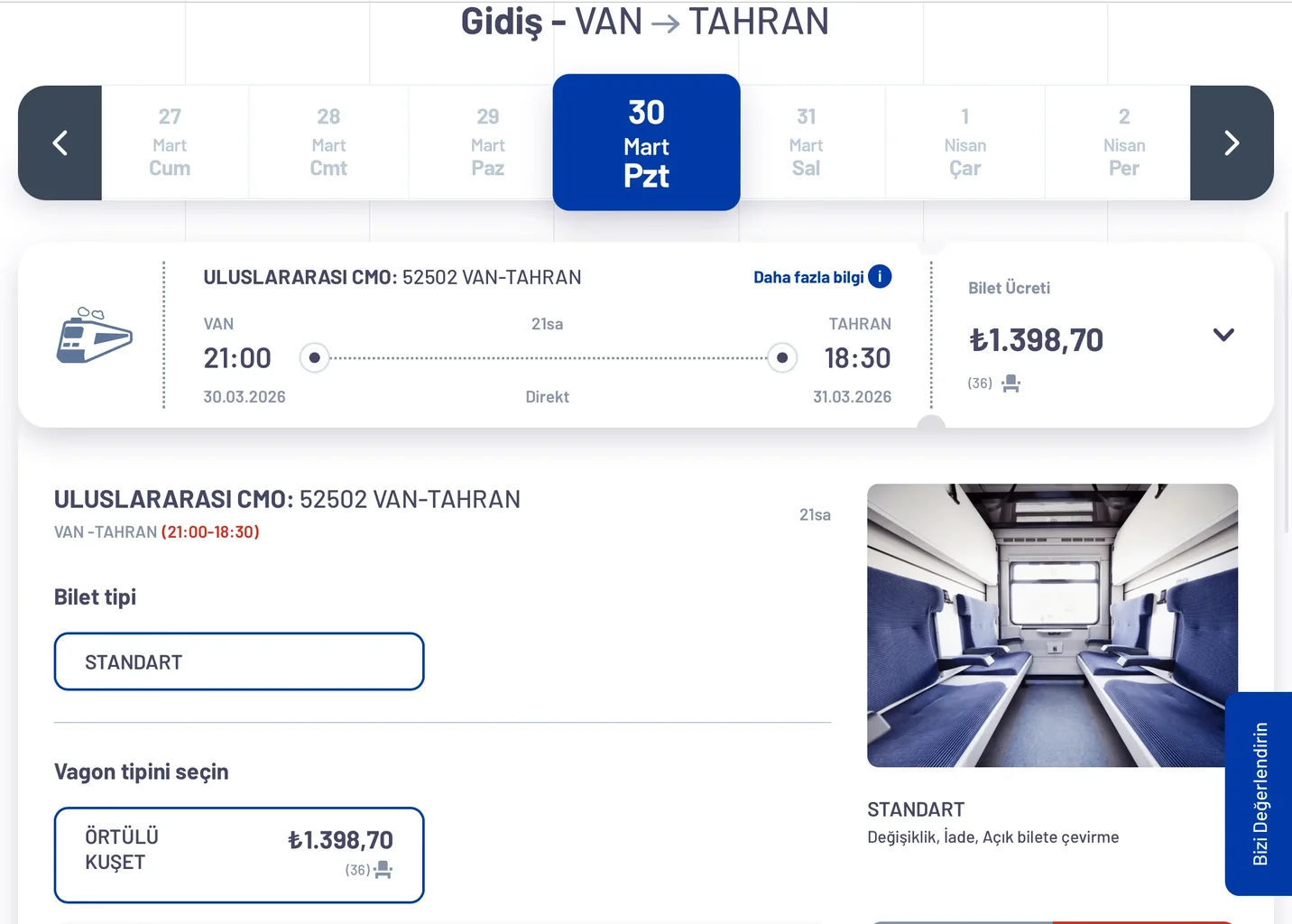This screenshot has width=1292, height=924.
Task: Click the couchette compartment photo
Action: pyautogui.click(x=1052, y=624)
